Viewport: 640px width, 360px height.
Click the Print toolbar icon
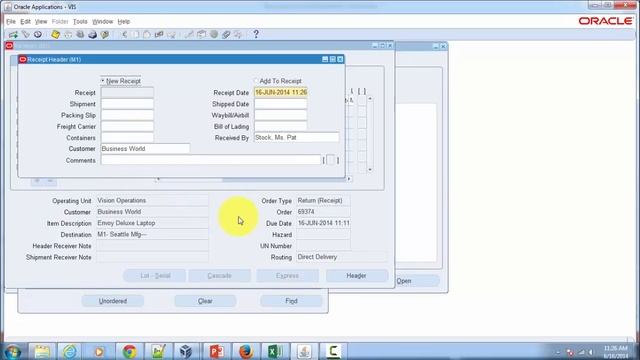(93, 35)
